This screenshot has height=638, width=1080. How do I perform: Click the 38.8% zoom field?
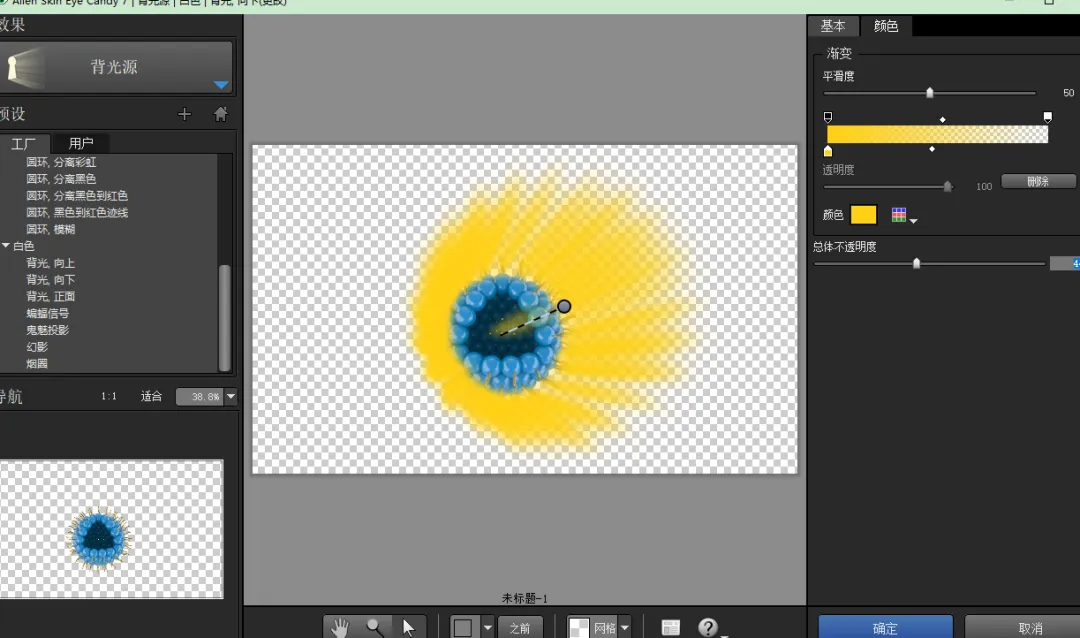(200, 397)
